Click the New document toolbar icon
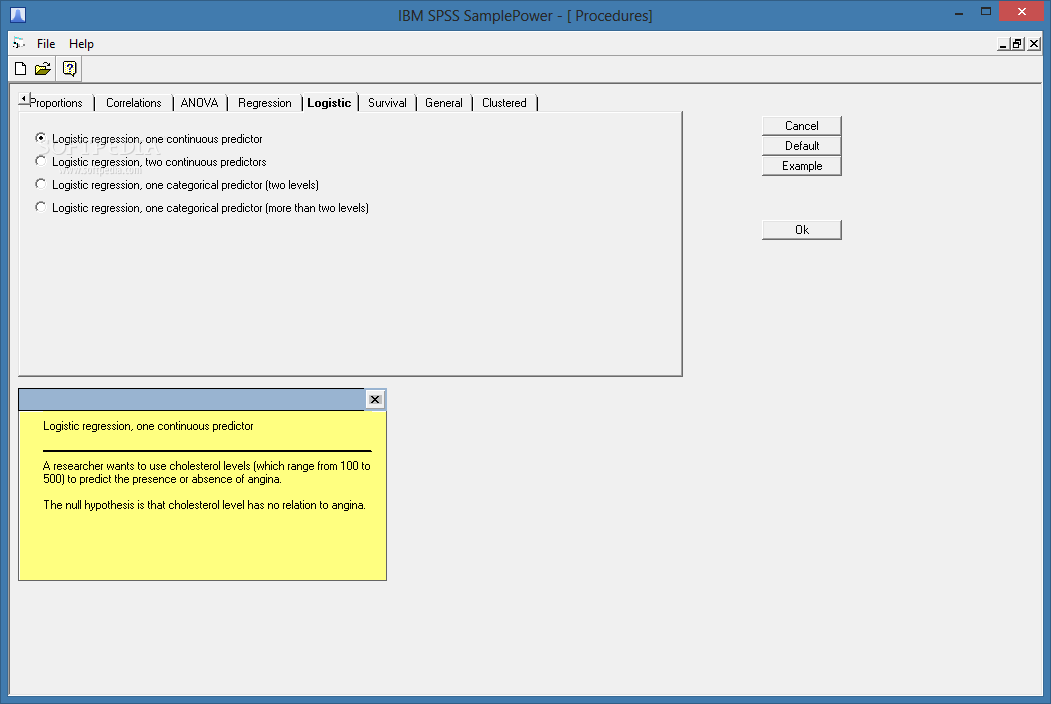 point(20,68)
